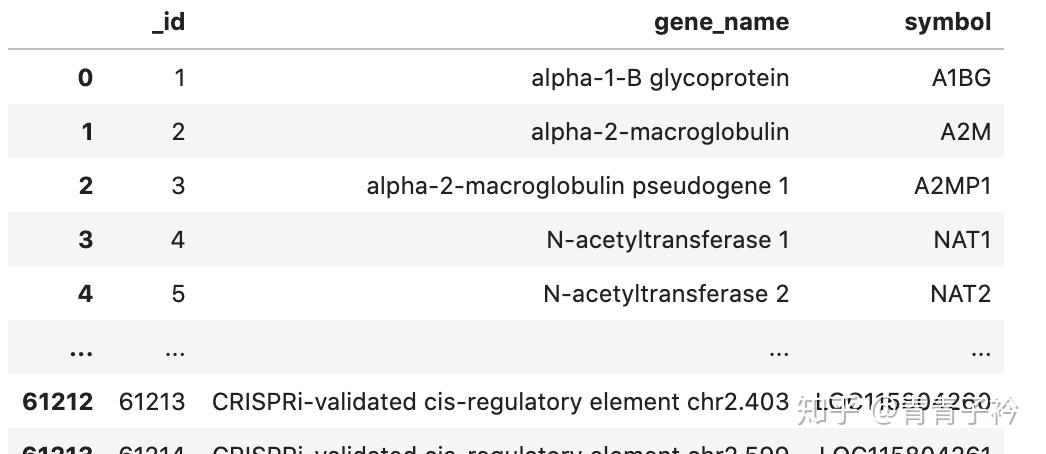Click row index 0 label
This screenshot has height=454, width=1046.
85,78
